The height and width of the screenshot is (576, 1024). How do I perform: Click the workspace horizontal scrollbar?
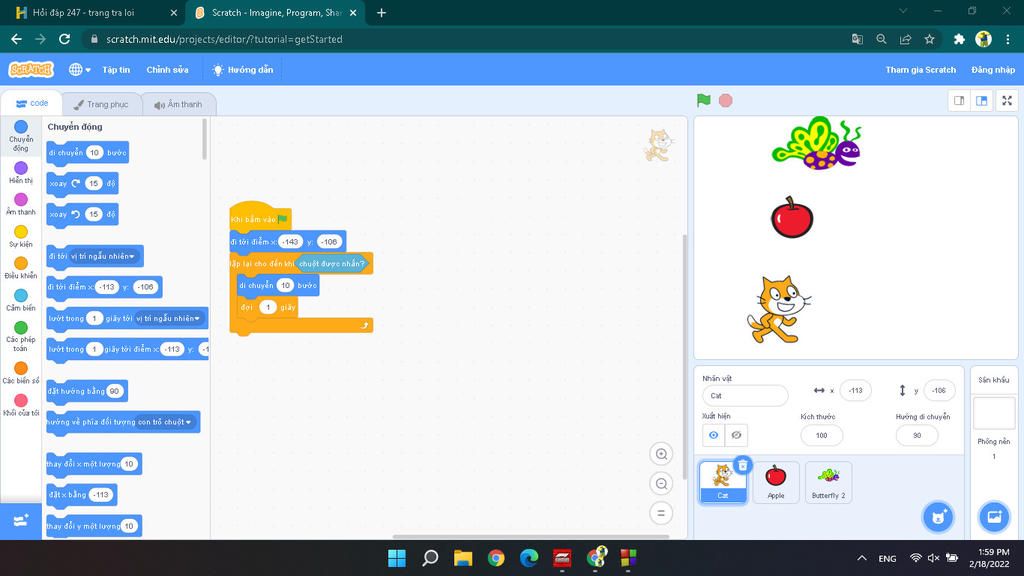530,536
